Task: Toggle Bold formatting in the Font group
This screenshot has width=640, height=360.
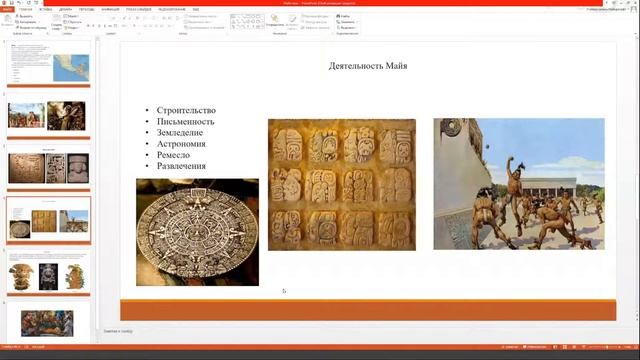Action: 88,26
